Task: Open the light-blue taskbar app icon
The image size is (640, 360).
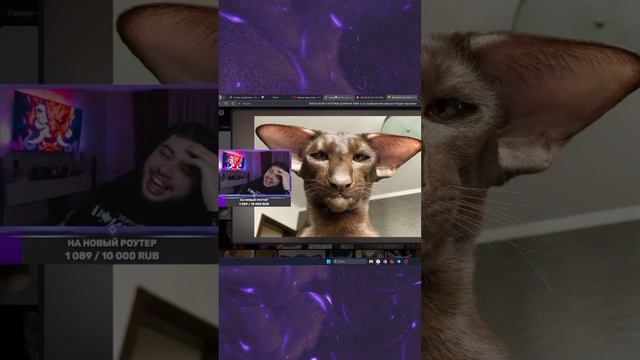Action: 399,262
